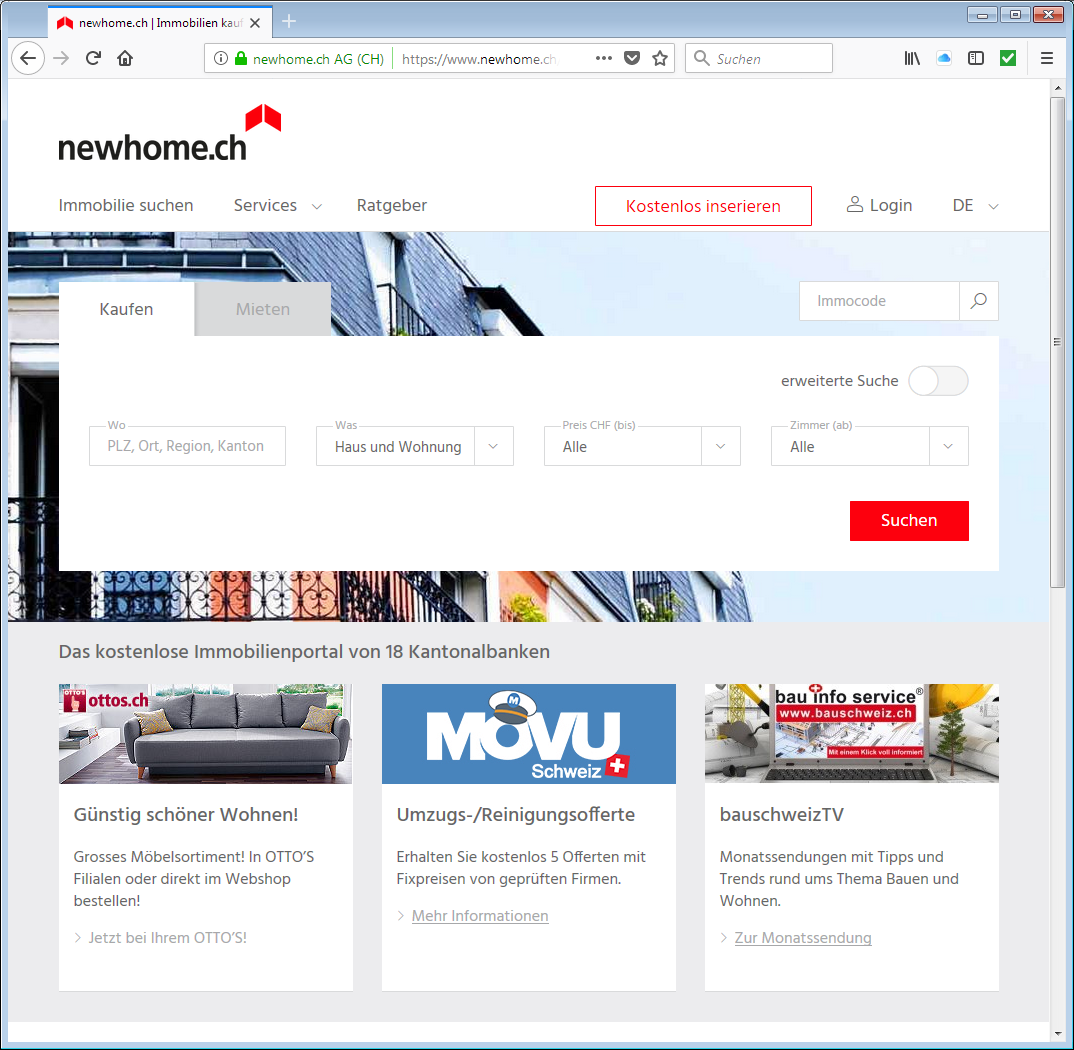Click the Immocode search magnifier icon

(978, 301)
